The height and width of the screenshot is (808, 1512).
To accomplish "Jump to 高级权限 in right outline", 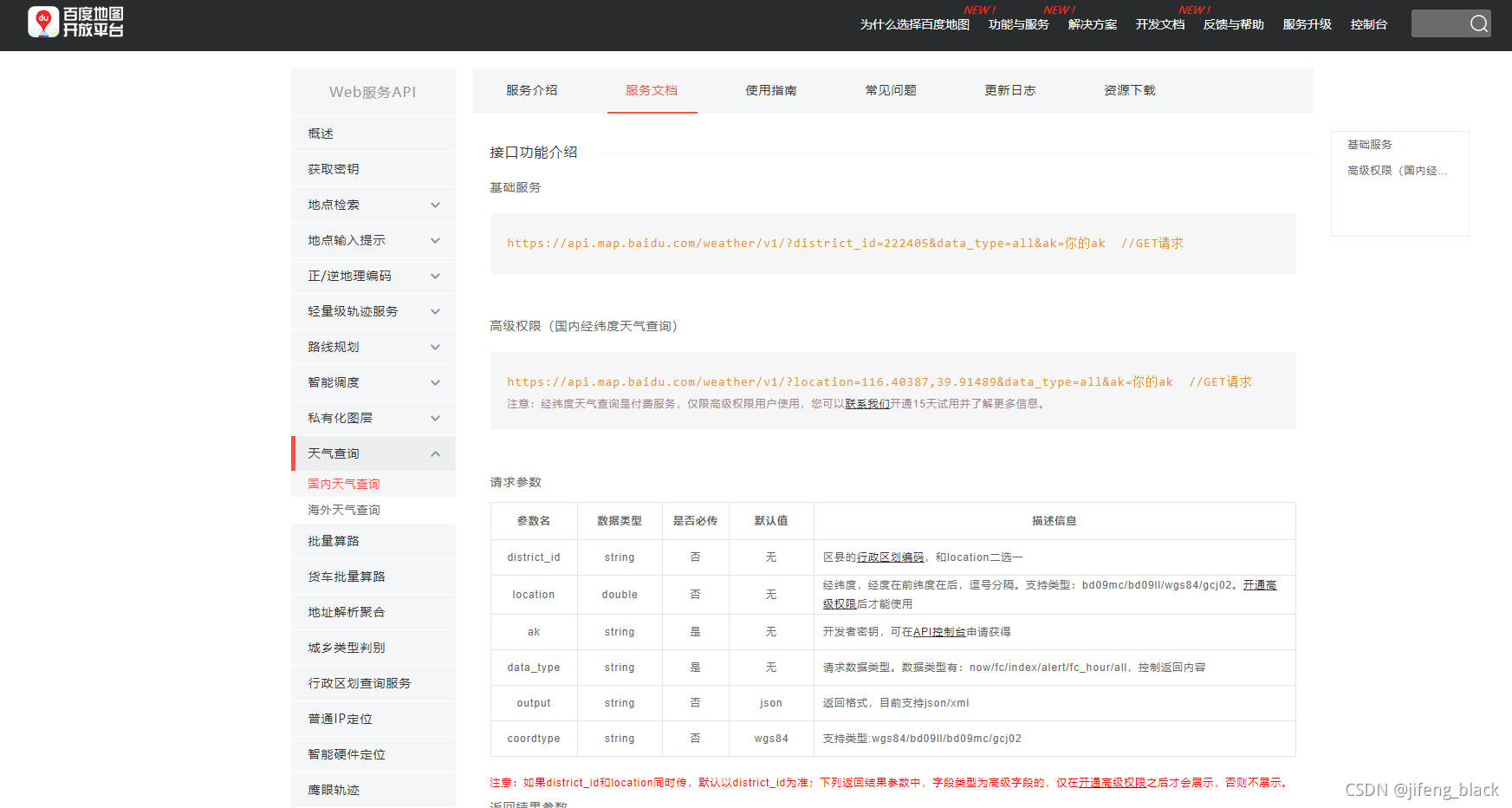I will point(1397,171).
